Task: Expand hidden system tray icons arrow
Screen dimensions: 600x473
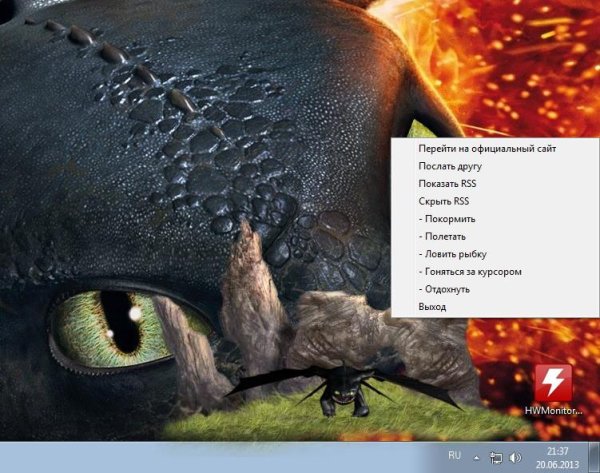Action: (476, 457)
